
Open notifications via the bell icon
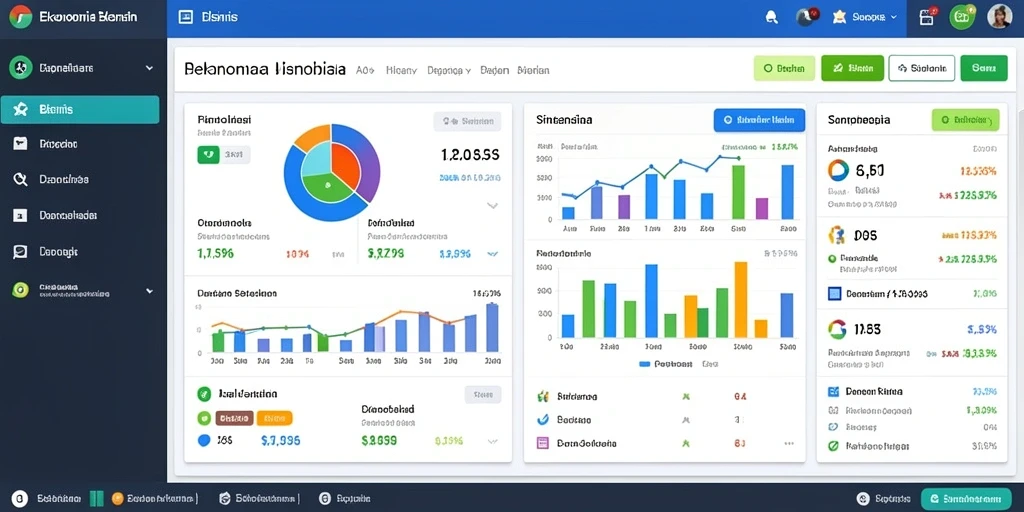[771, 18]
